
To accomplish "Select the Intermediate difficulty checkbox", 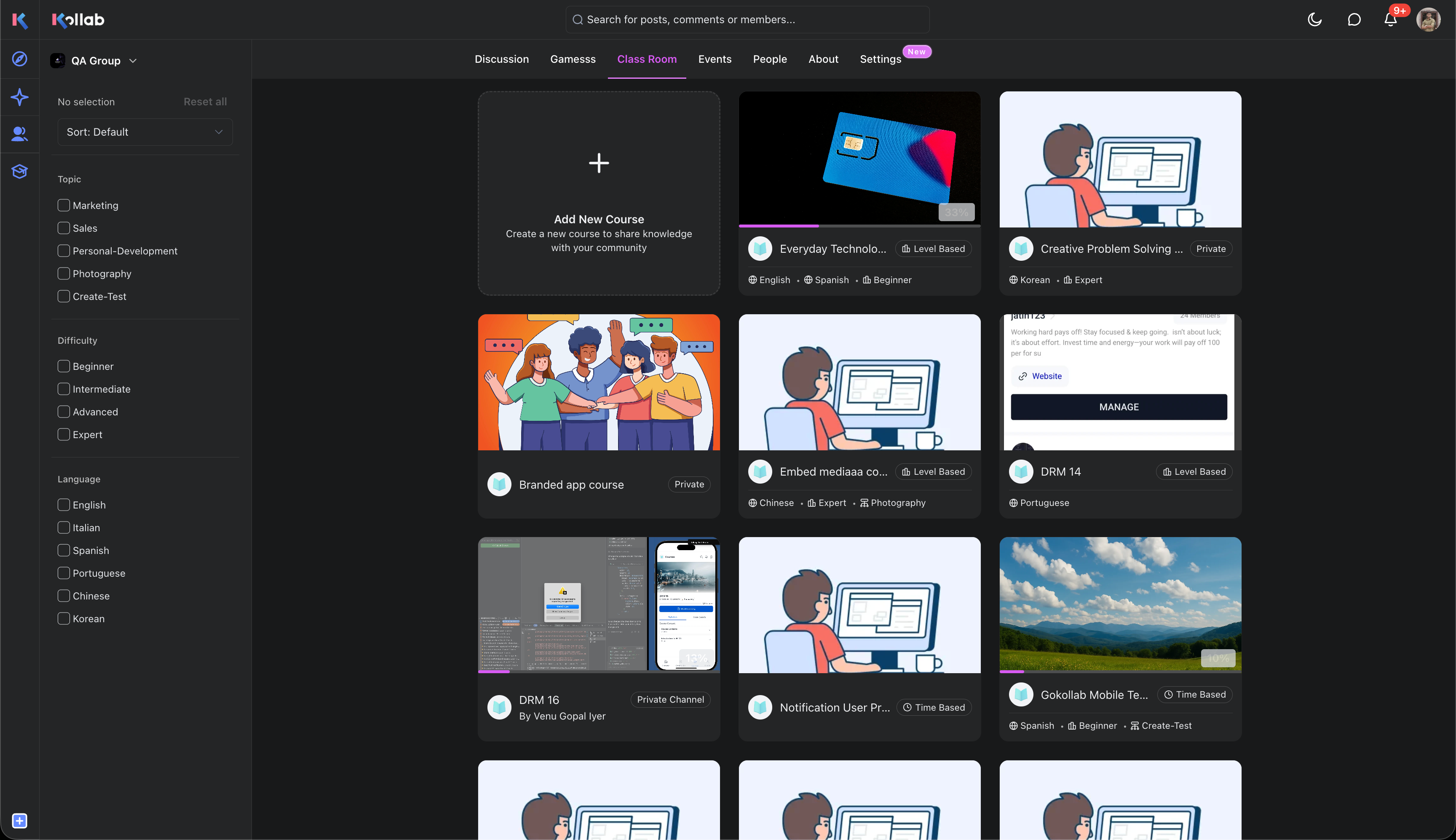I will pyautogui.click(x=64, y=389).
